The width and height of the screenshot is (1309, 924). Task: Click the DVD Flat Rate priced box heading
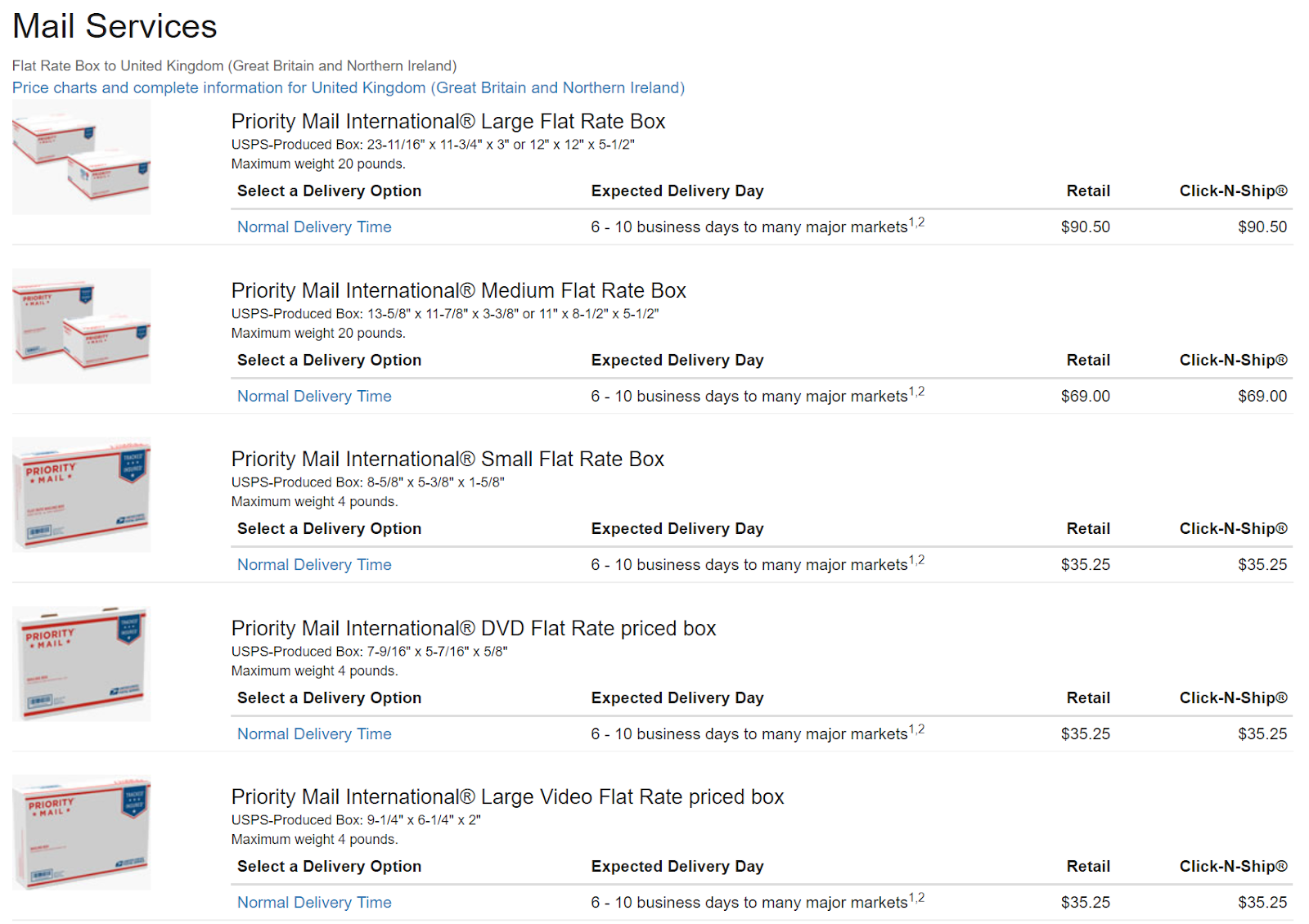point(473,629)
